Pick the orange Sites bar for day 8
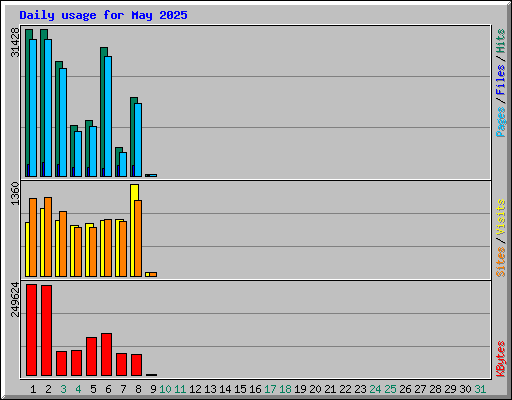Image resolution: width=512 pixels, height=400 pixels. (x=138, y=238)
